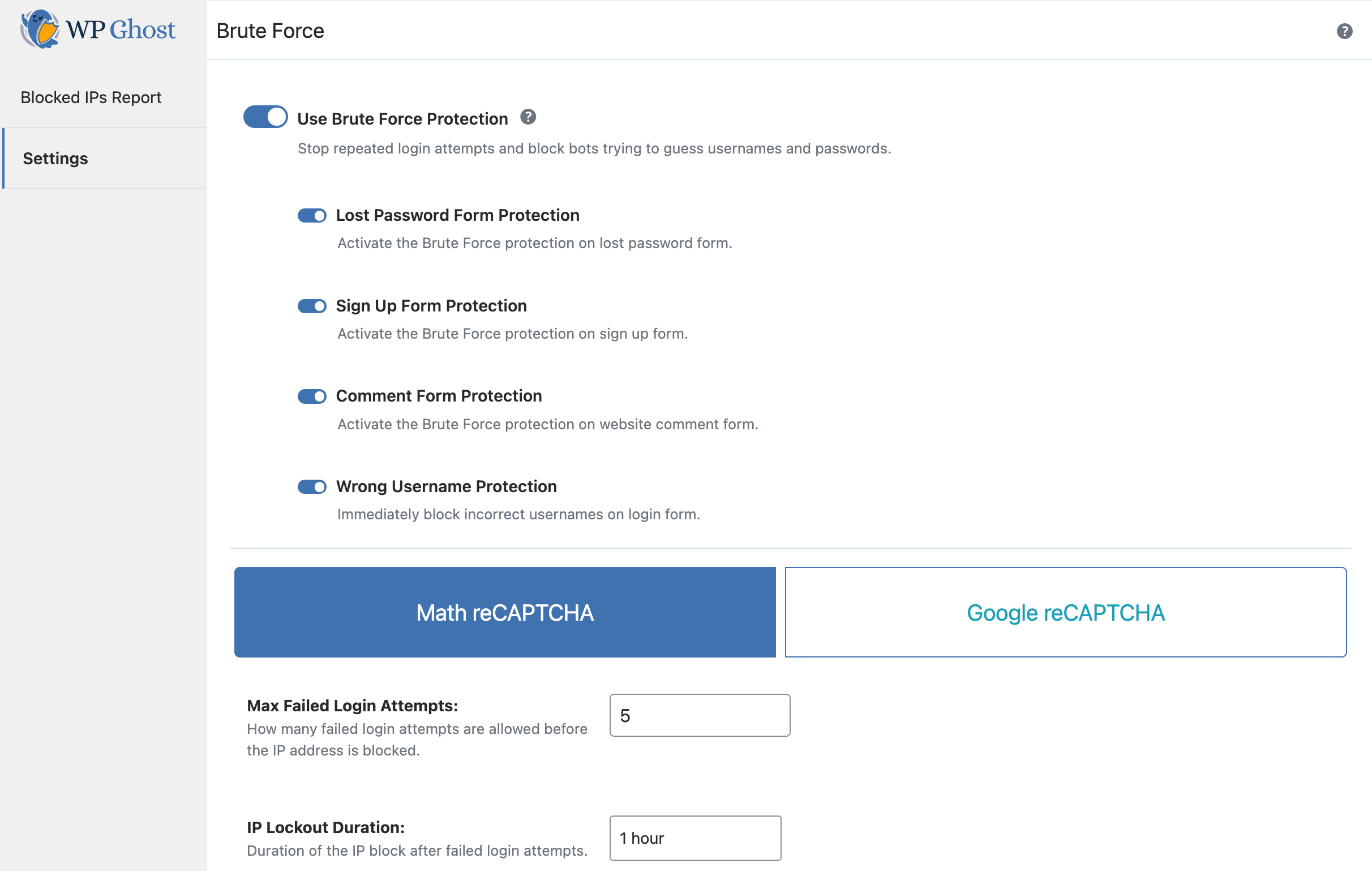
Task: Click the WP Ghost brand text
Action: [121, 29]
